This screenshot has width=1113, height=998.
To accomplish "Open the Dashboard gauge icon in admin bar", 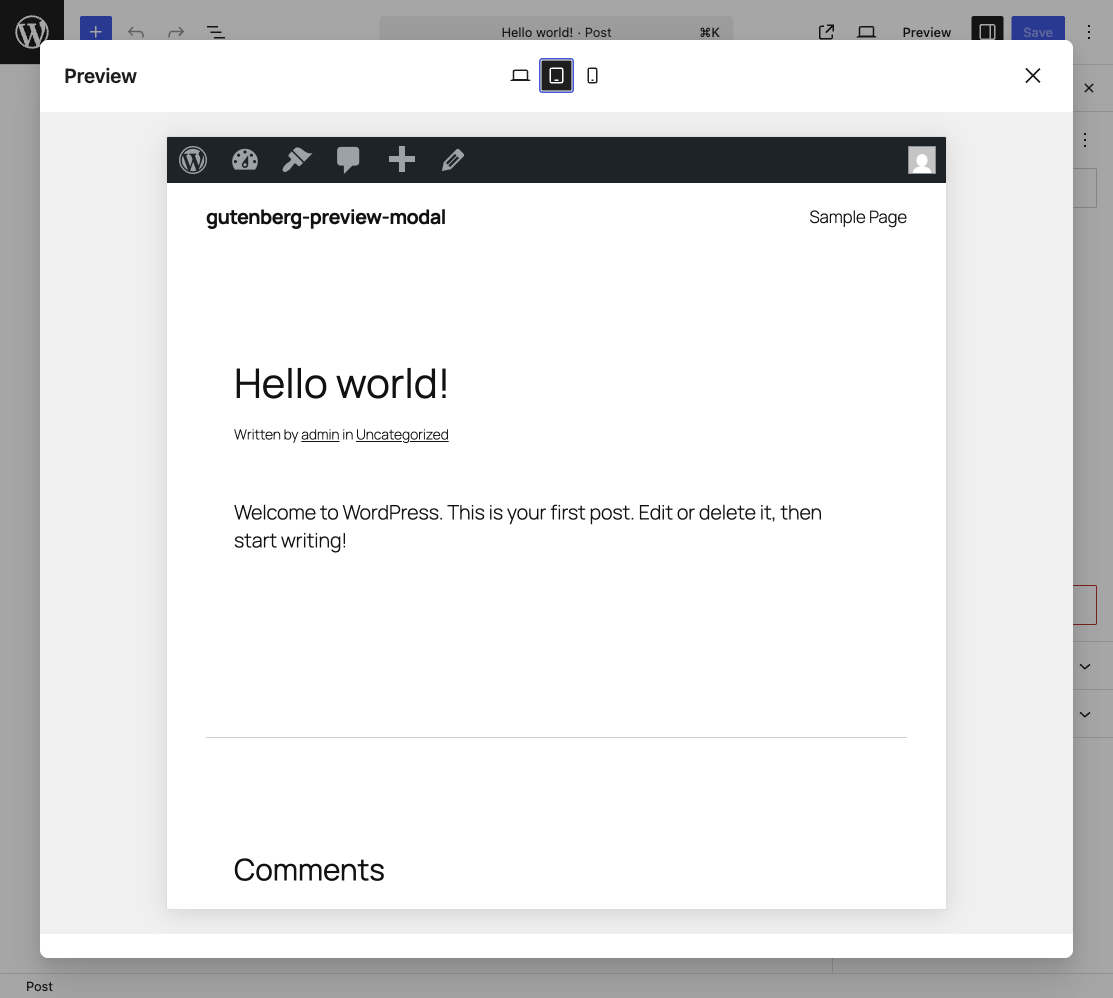I will point(245,160).
